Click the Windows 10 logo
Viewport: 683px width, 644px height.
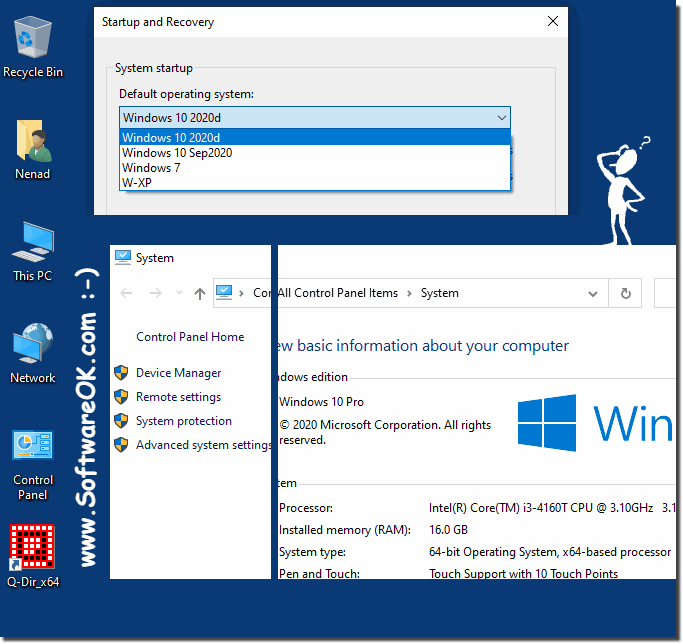pyautogui.click(x=547, y=423)
